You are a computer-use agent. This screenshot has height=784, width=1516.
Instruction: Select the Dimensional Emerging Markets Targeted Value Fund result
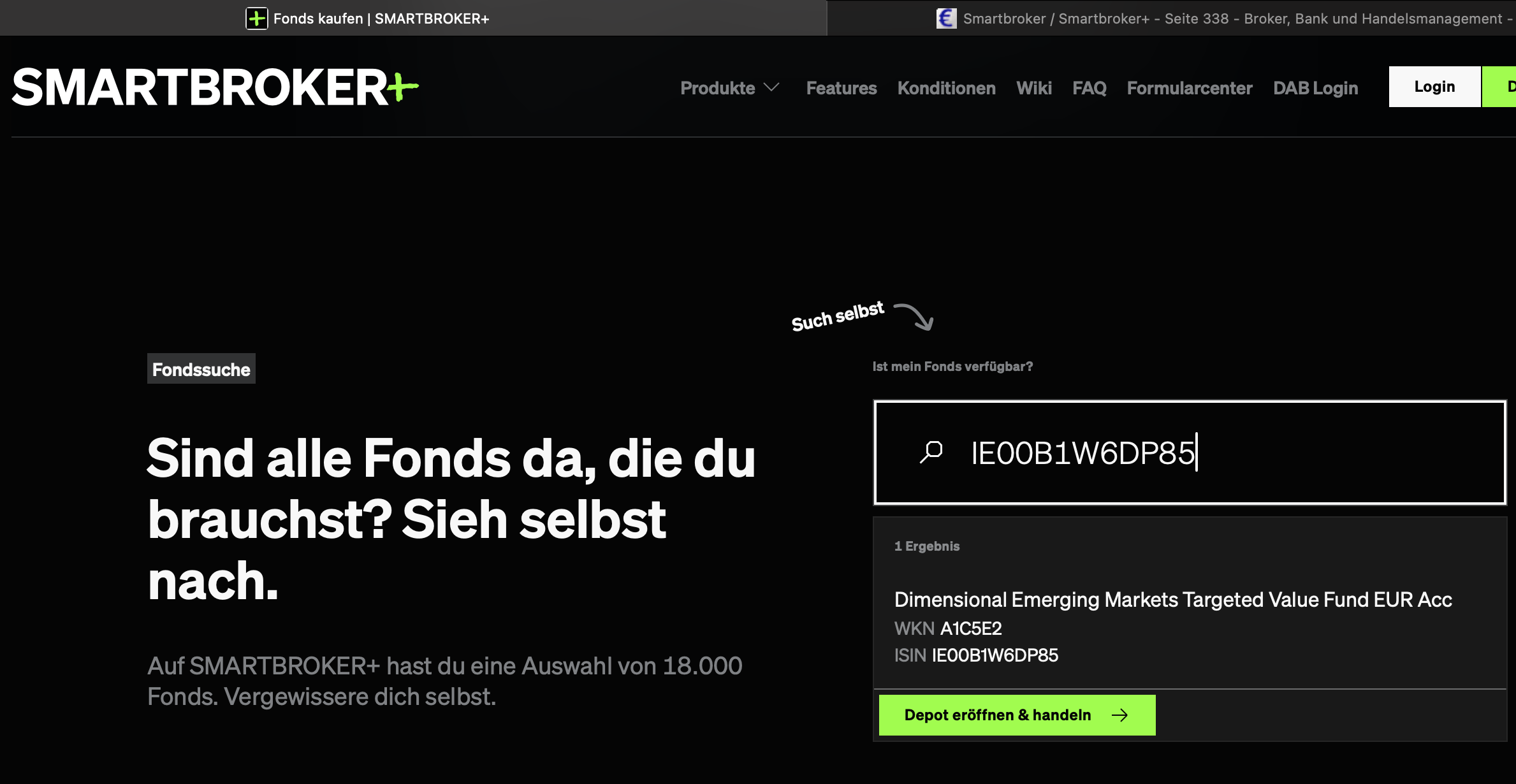1172,600
